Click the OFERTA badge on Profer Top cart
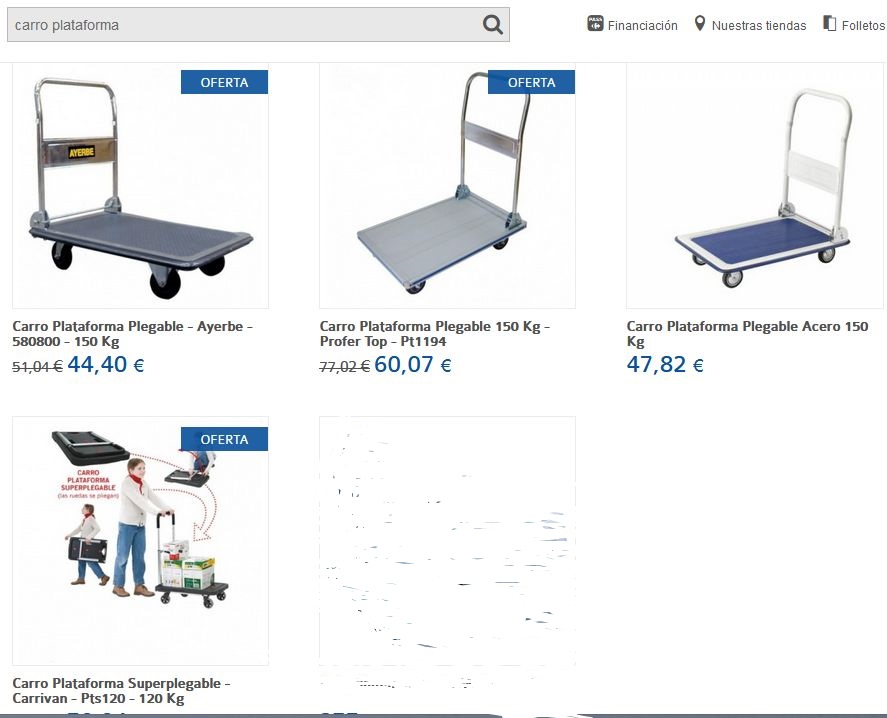Screen dimensions: 887x718 pos(531,82)
